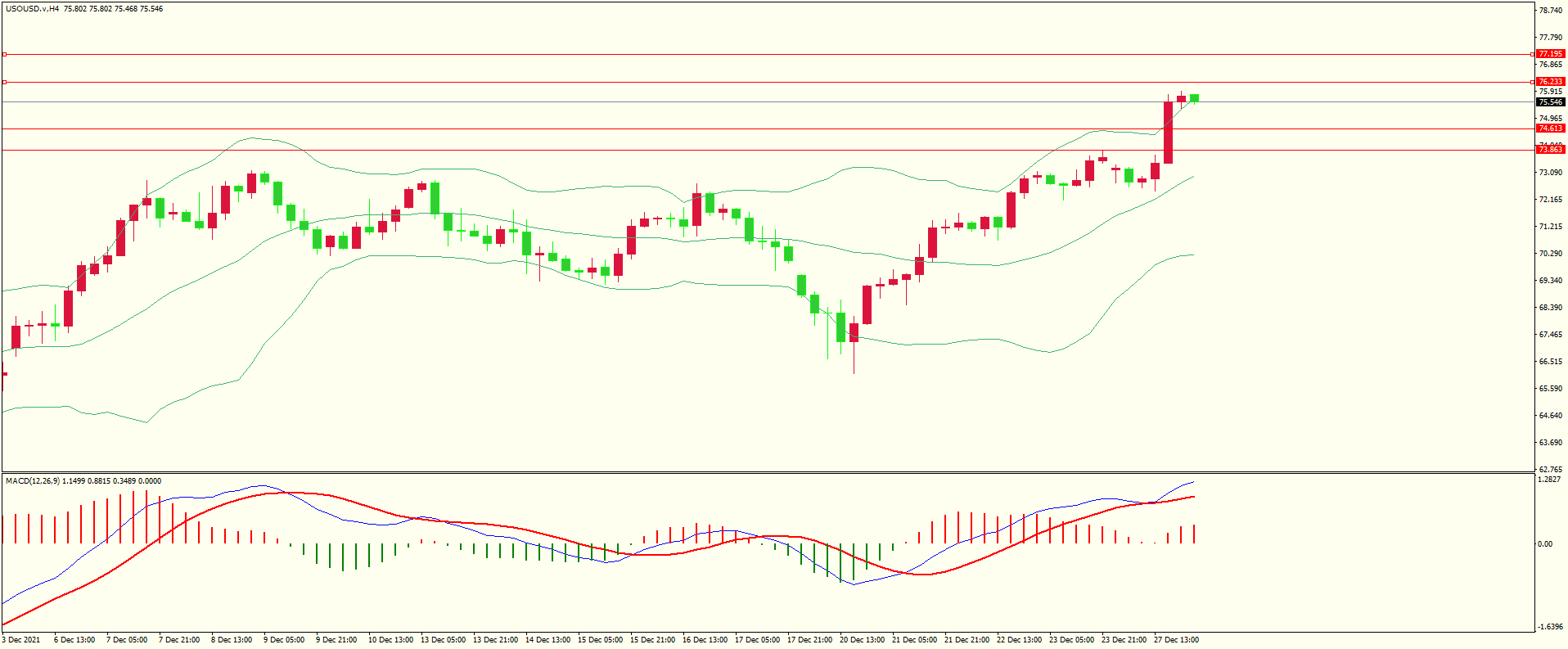This screenshot has height=649, width=1568.
Task: Select the latest green candlestick
Action: point(1194,98)
